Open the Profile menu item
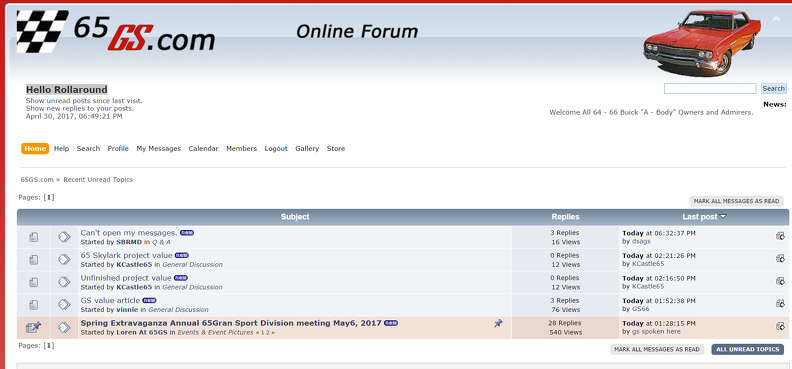Screen dimensions: 792x369 coord(118,148)
